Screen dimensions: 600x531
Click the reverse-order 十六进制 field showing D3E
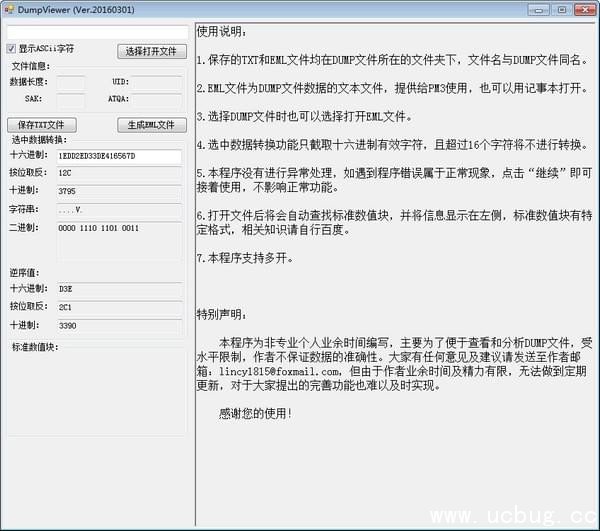point(118,289)
